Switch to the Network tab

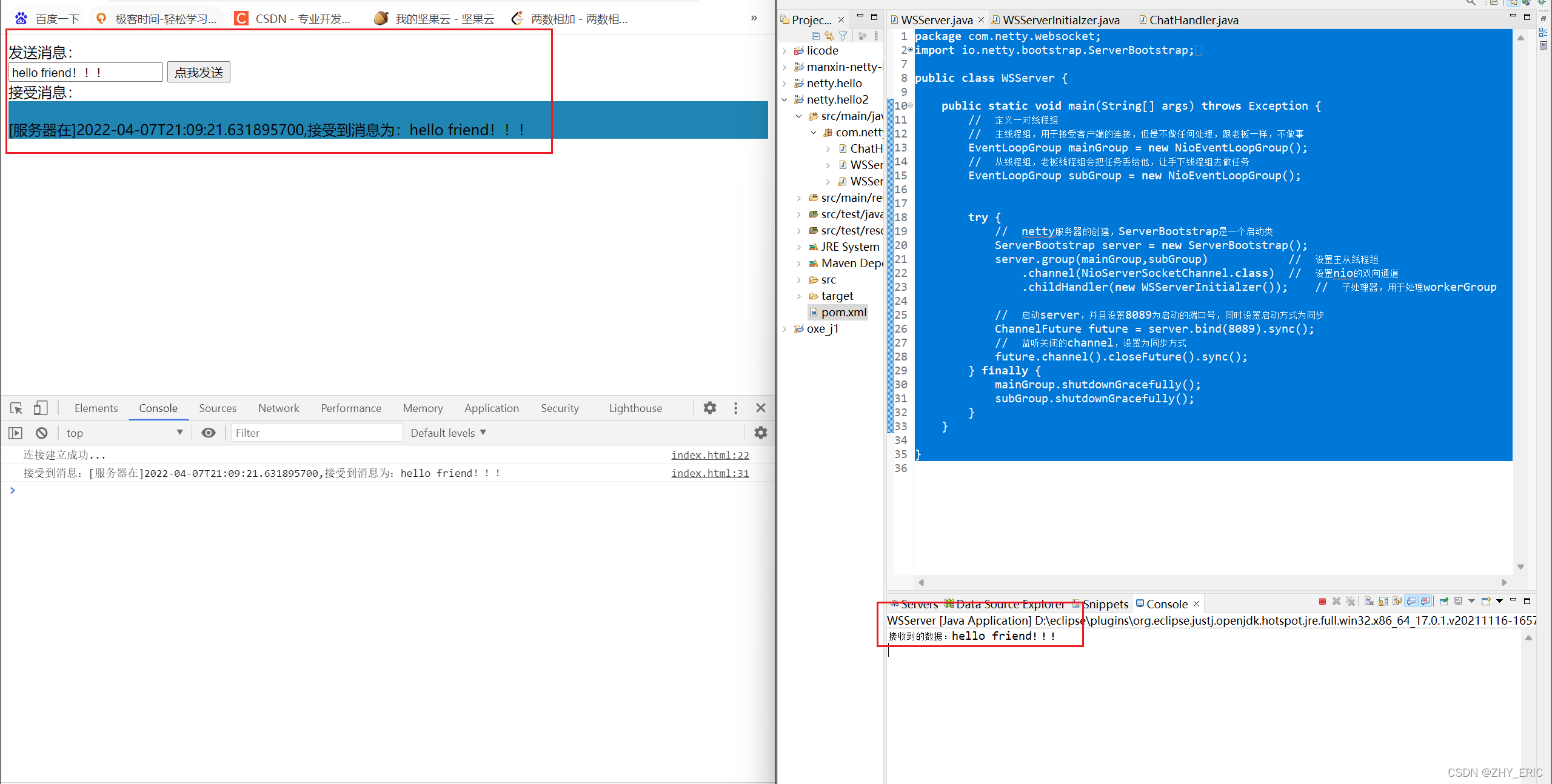pyautogui.click(x=278, y=408)
